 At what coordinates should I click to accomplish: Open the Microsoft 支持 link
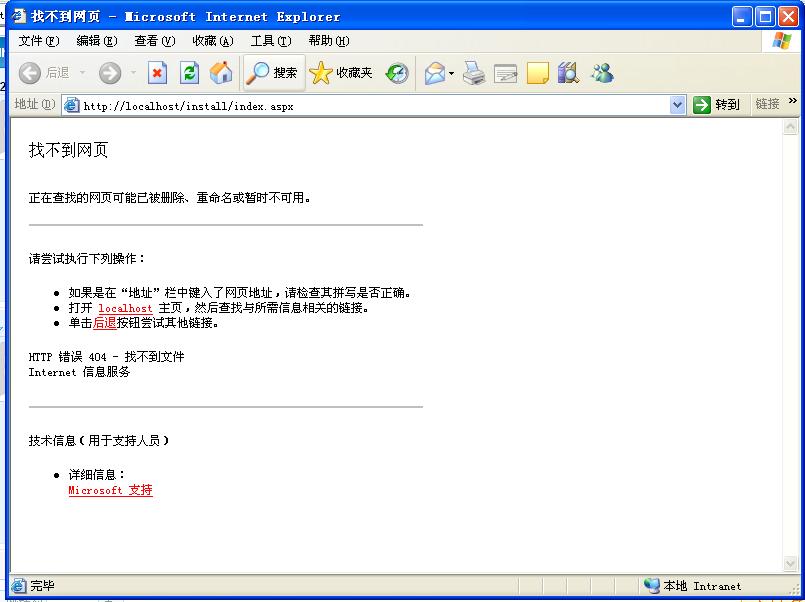click(110, 490)
